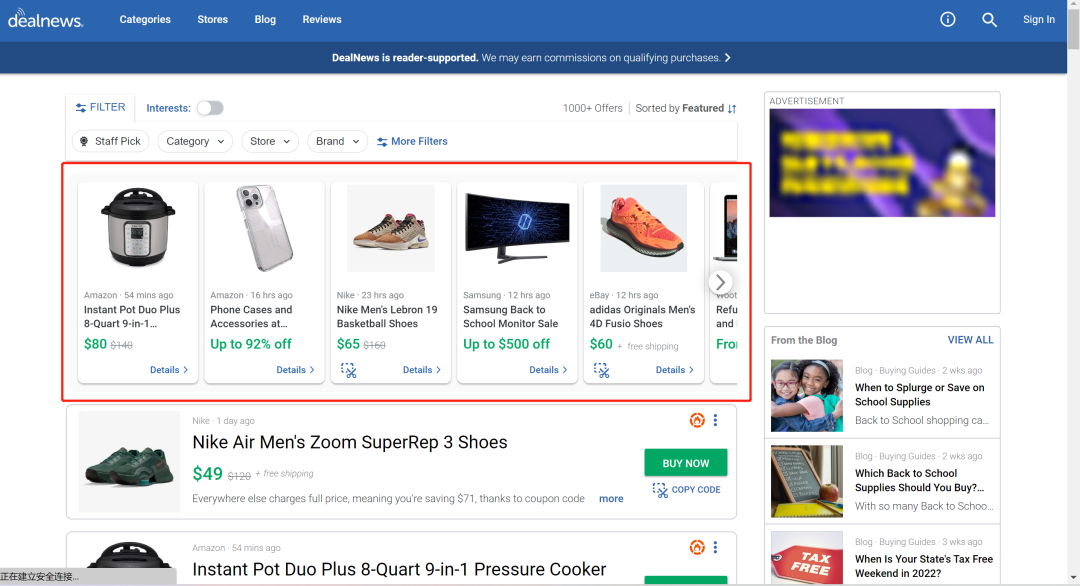
Task: Open the Reviews menu item
Action: click(x=322, y=19)
